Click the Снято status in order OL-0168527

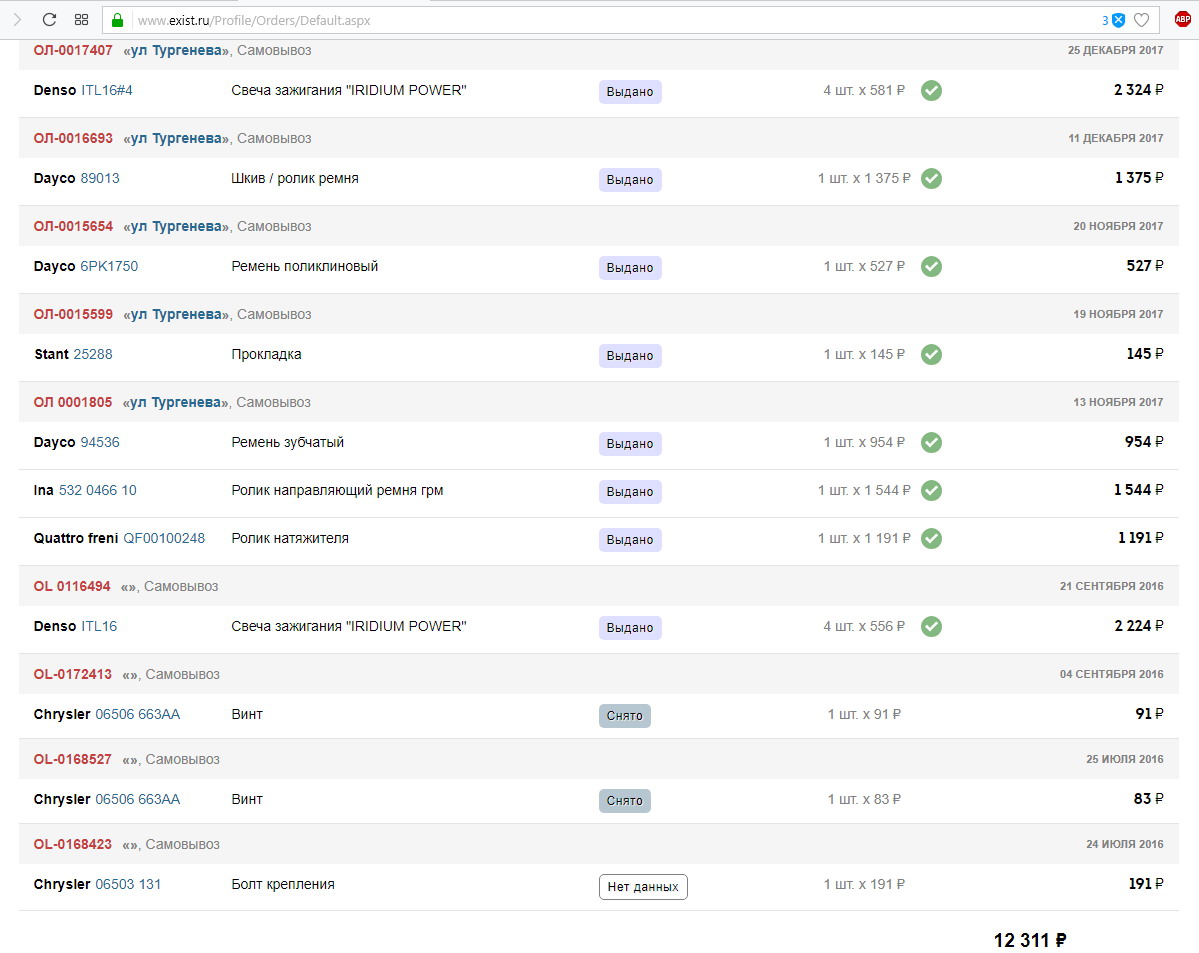[x=625, y=801]
